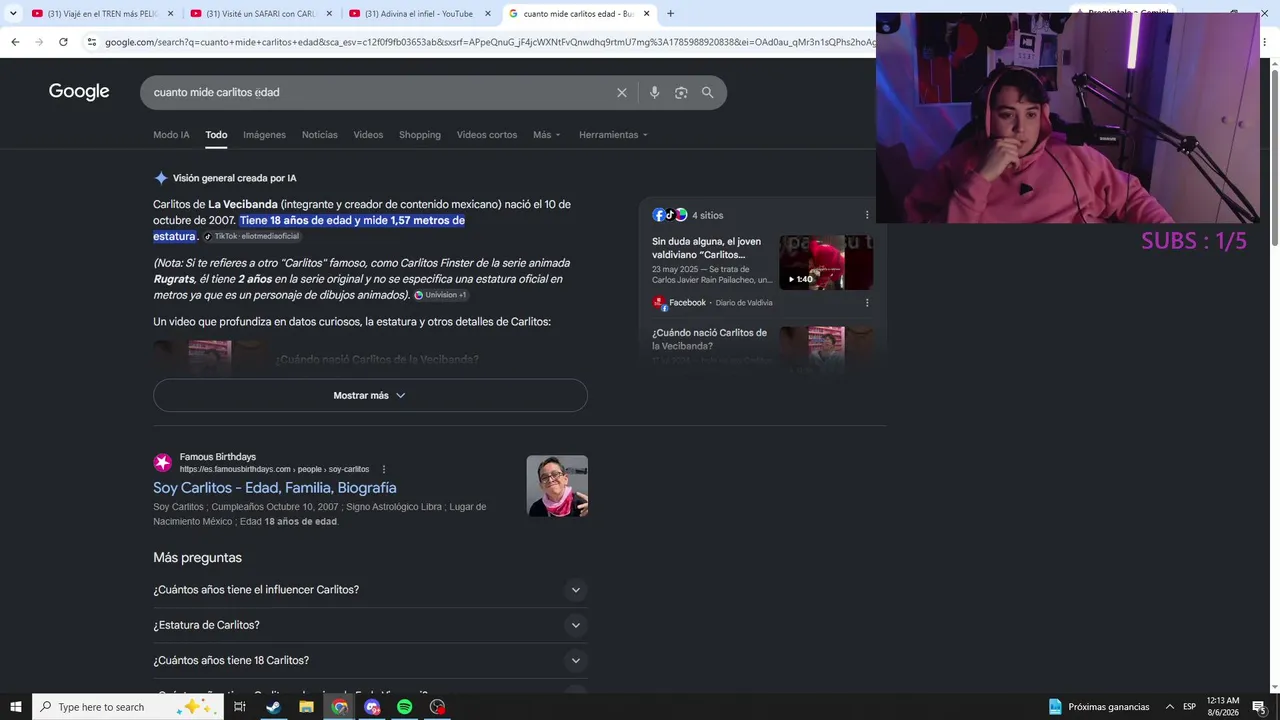Show hidden system tray icons

click(x=1169, y=707)
